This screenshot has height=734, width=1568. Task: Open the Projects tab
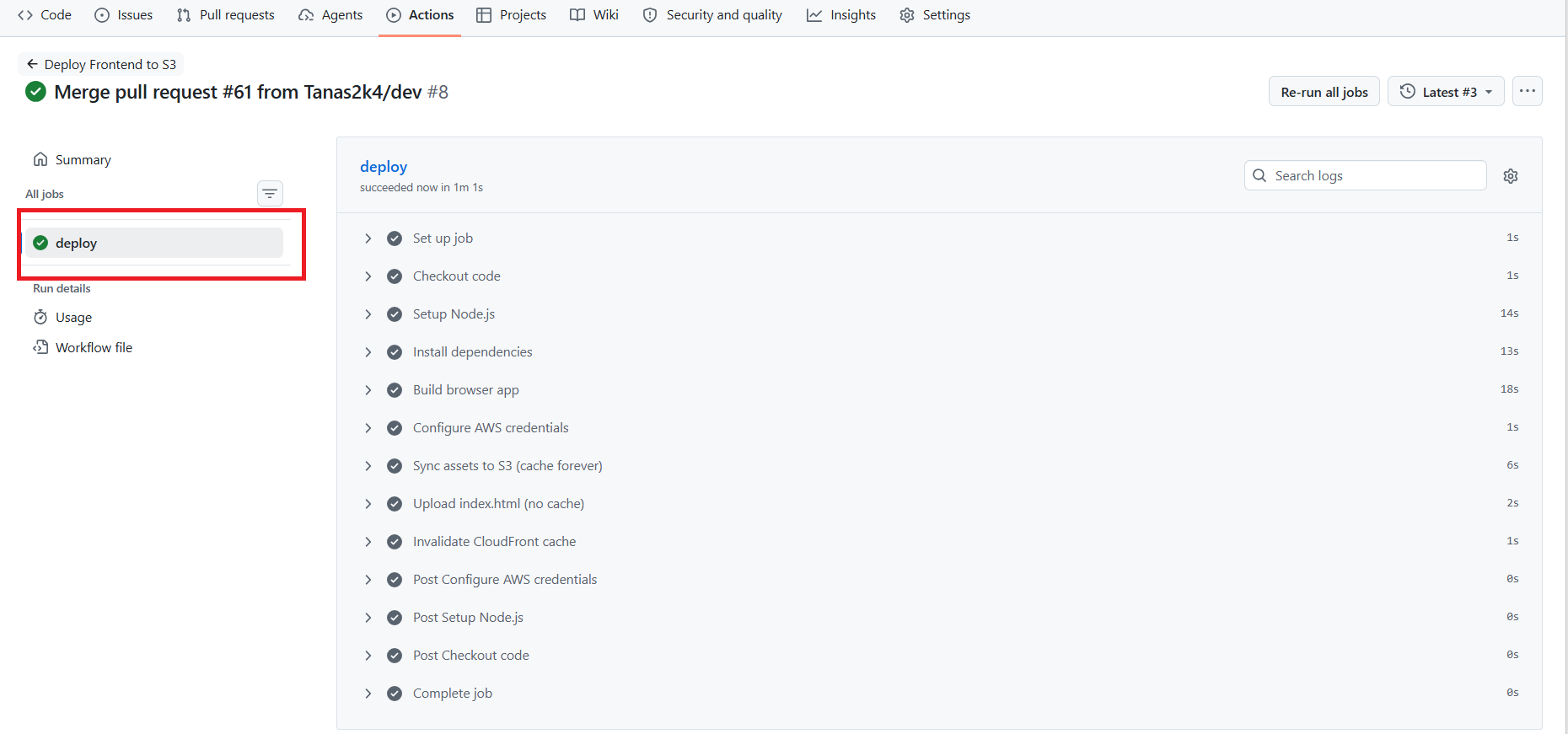pyautogui.click(x=512, y=15)
